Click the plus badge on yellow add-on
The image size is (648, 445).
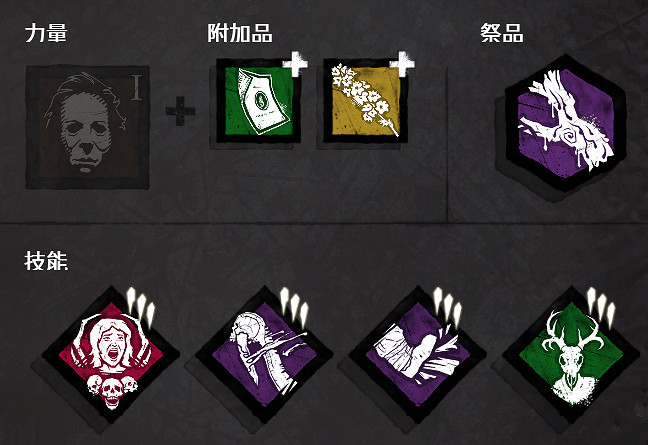tap(402, 64)
